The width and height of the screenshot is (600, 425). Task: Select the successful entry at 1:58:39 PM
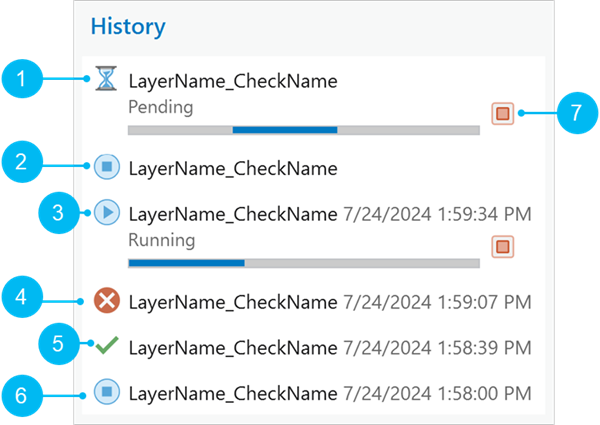pyautogui.click(x=233, y=347)
